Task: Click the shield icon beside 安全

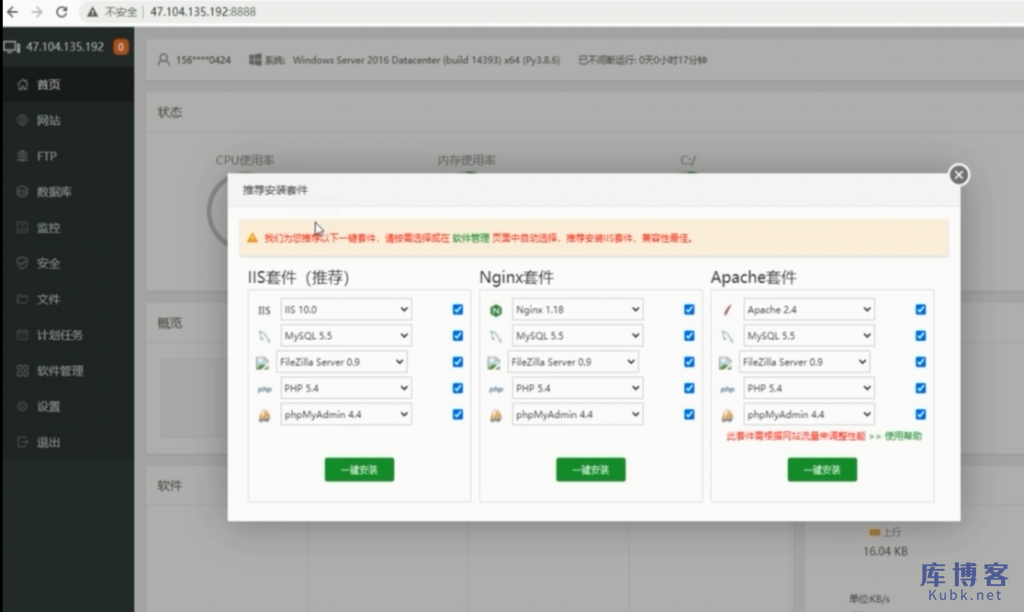Action: (23, 263)
